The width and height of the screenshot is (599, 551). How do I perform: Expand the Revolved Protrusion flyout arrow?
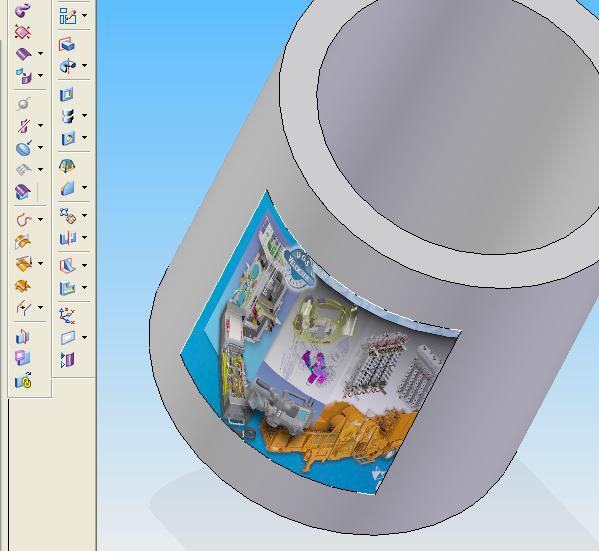[x=84, y=66]
